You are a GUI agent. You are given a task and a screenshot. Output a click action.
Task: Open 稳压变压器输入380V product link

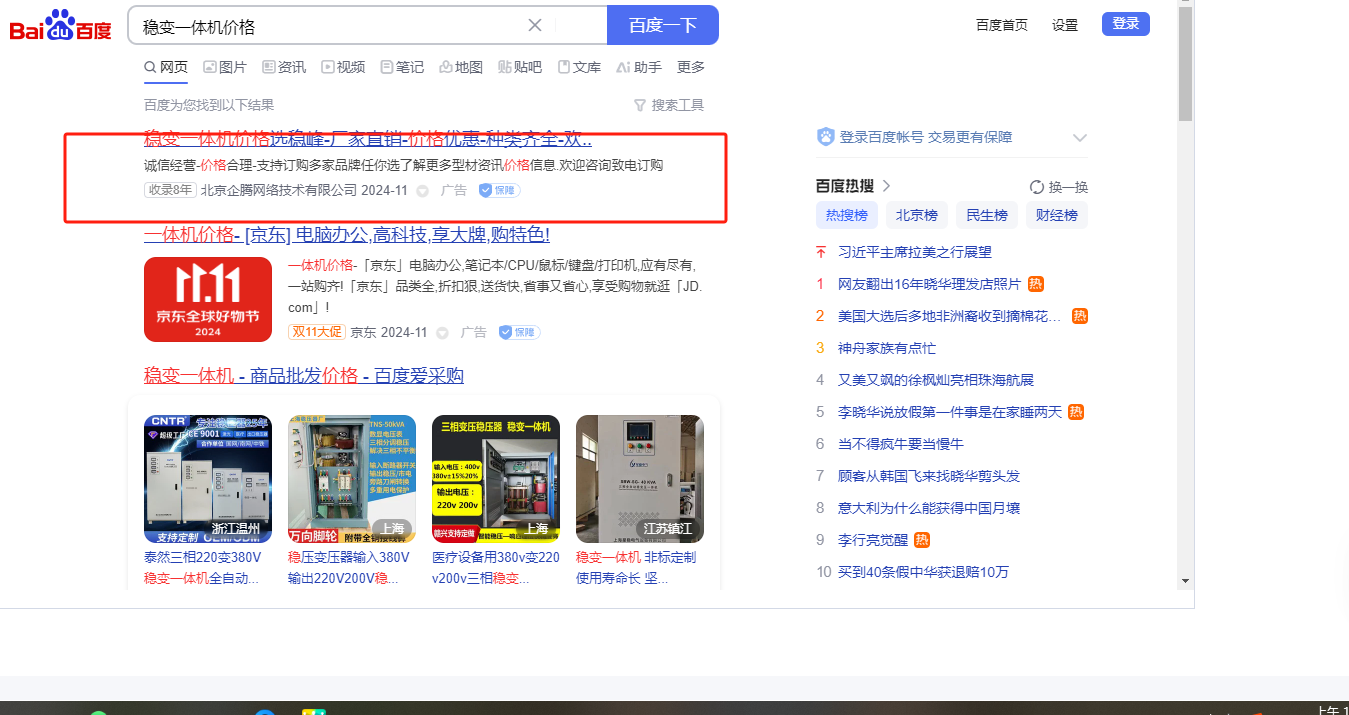[349, 567]
